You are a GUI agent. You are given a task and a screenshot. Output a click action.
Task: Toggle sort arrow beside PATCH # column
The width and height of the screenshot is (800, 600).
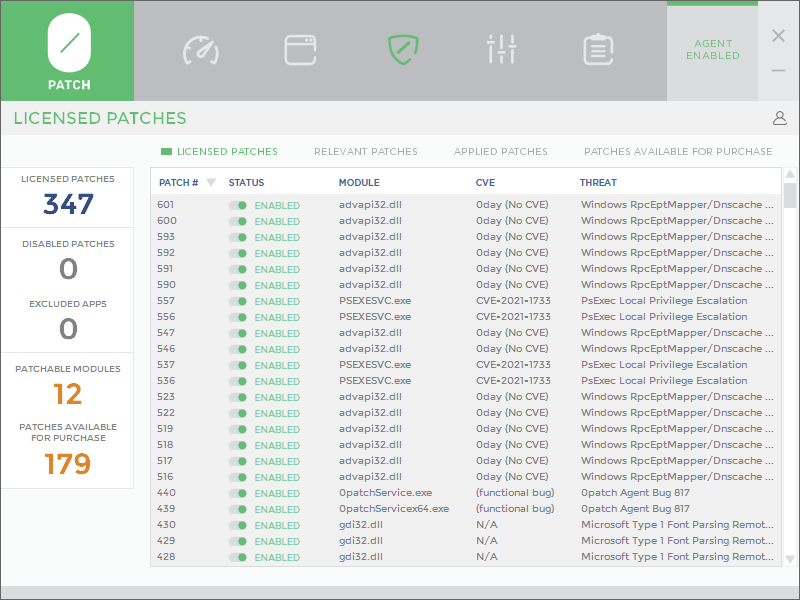(x=211, y=182)
